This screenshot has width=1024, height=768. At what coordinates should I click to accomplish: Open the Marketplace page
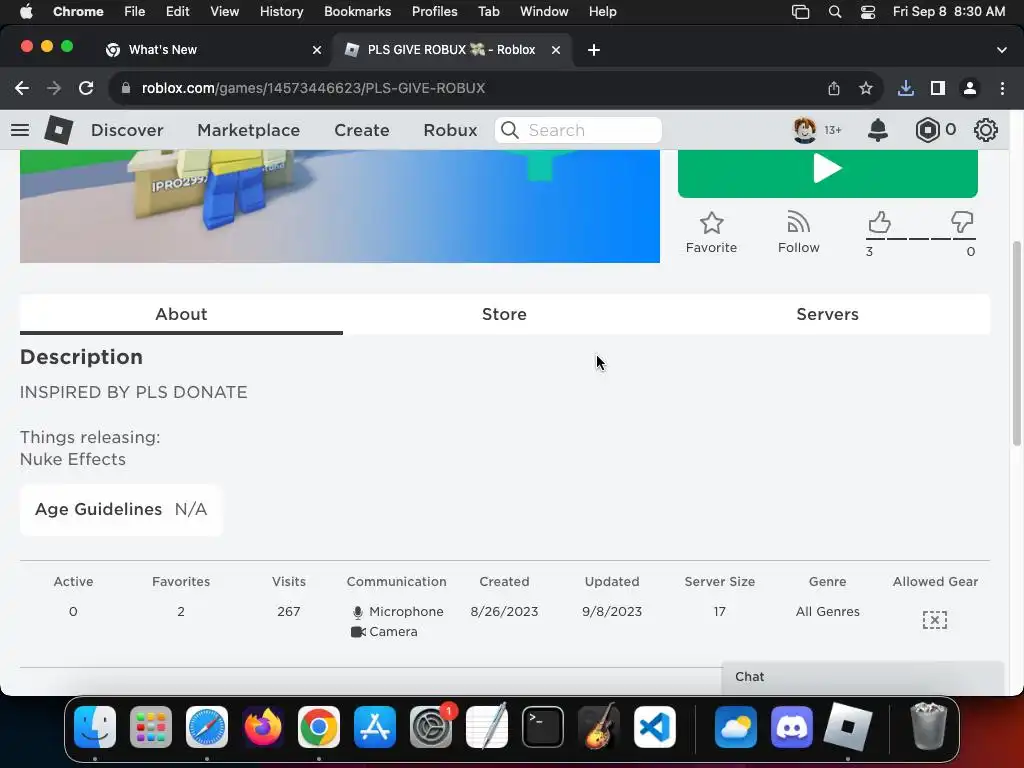(x=249, y=130)
